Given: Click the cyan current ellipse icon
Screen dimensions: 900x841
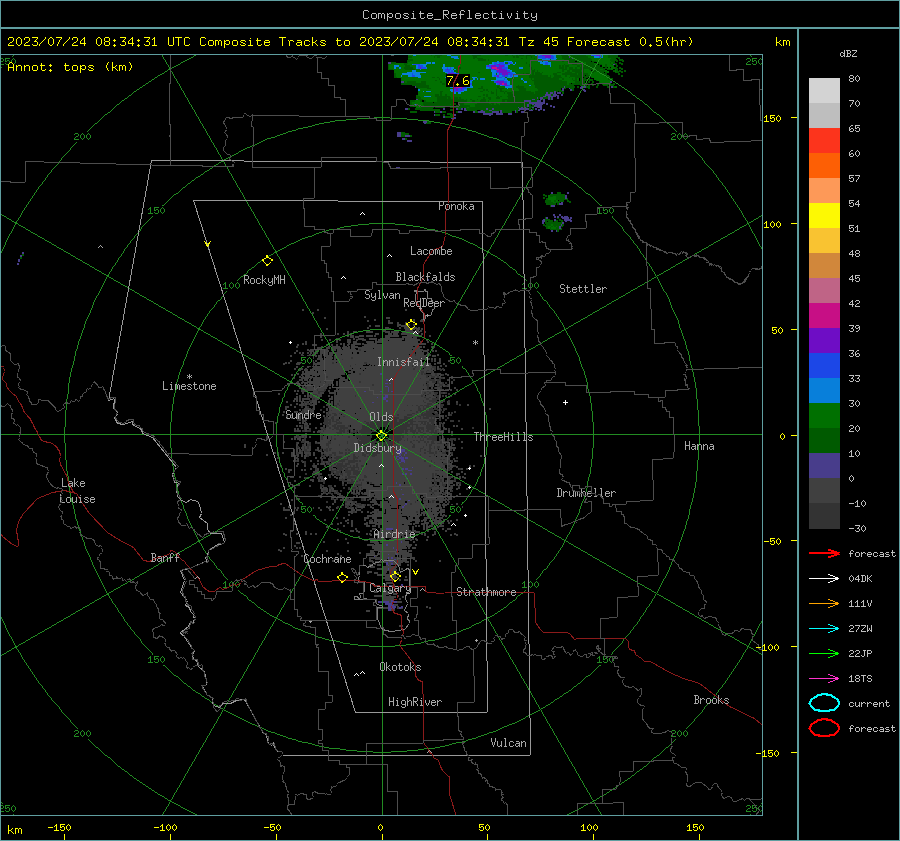Looking at the screenshot, I should pyautogui.click(x=824, y=703).
